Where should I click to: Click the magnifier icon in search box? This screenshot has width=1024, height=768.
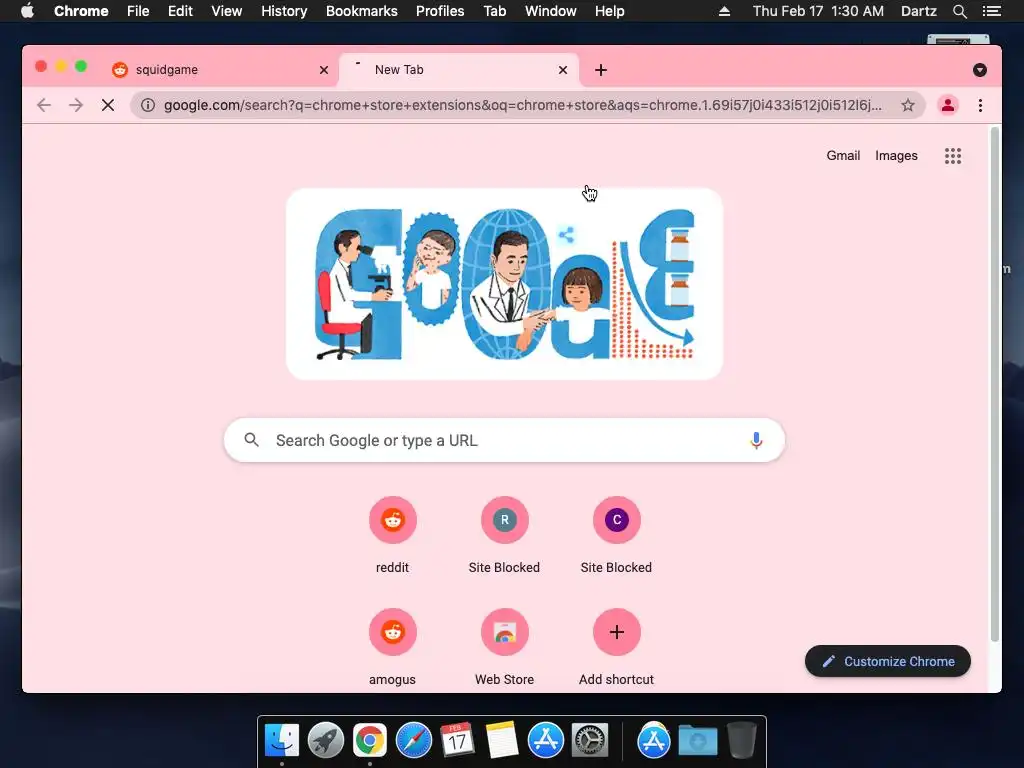[x=251, y=440]
